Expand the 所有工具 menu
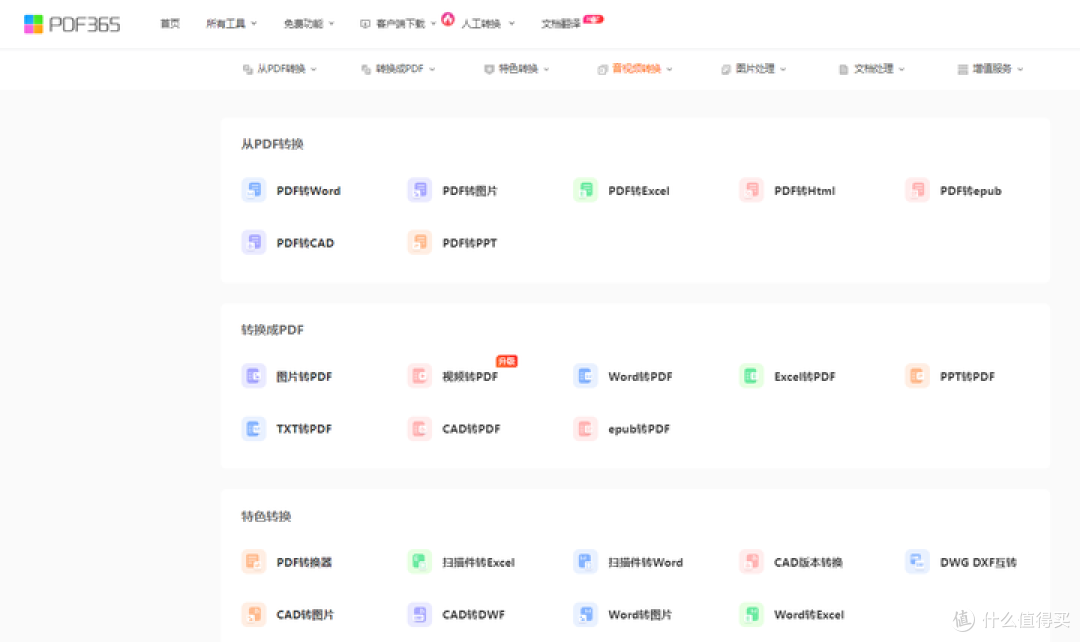The height and width of the screenshot is (642, 1080). coord(231,23)
